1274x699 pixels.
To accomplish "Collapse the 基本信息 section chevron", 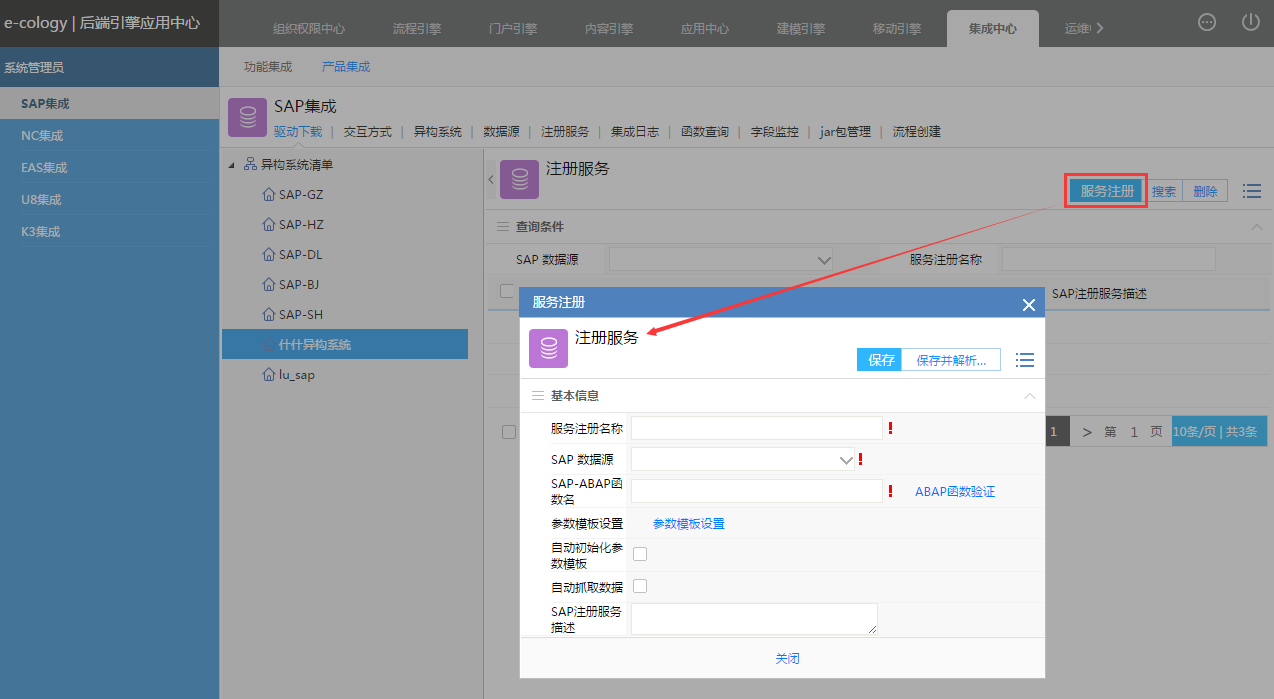I will (1030, 396).
